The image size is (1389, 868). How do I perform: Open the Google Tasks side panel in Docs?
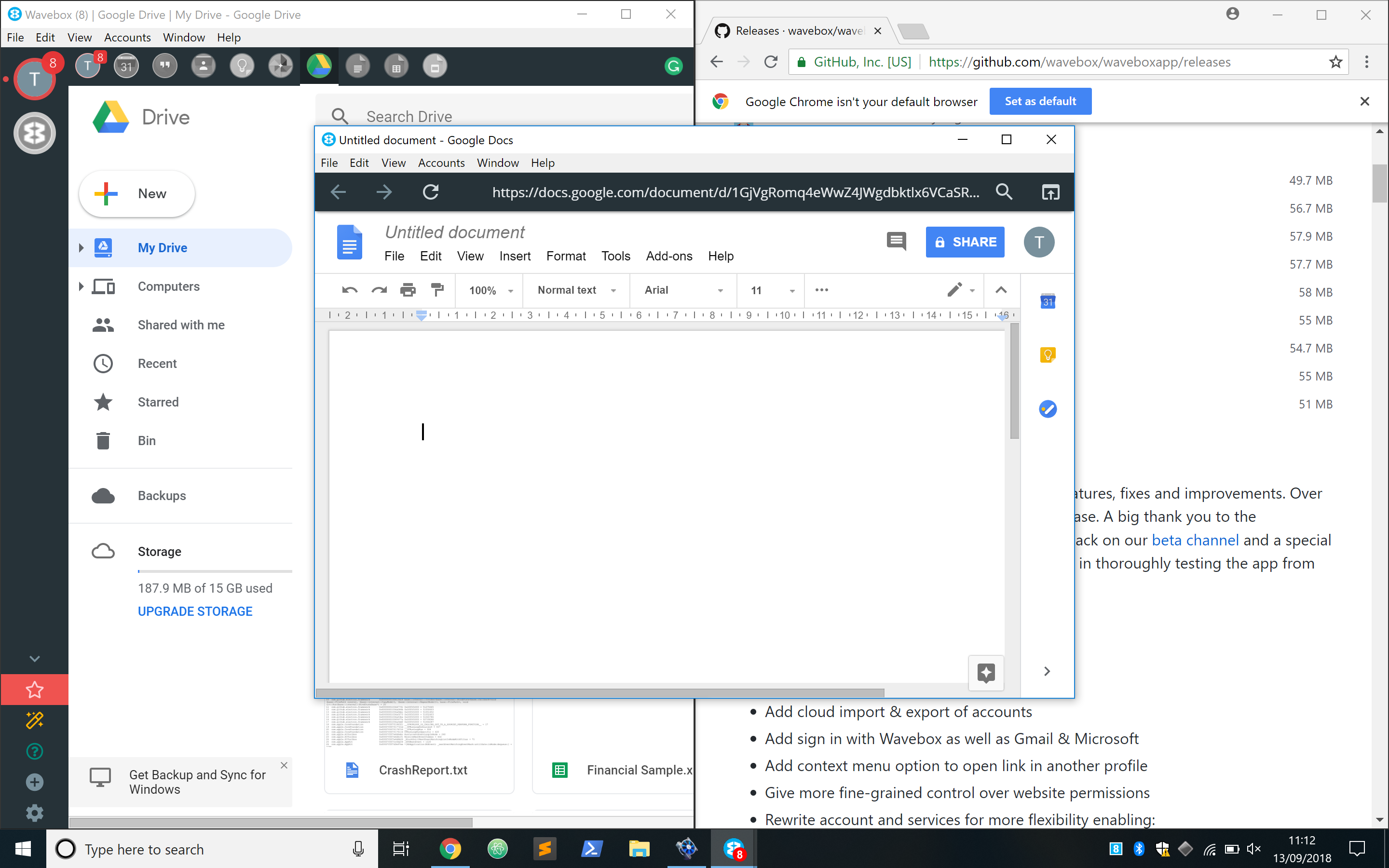tap(1048, 409)
